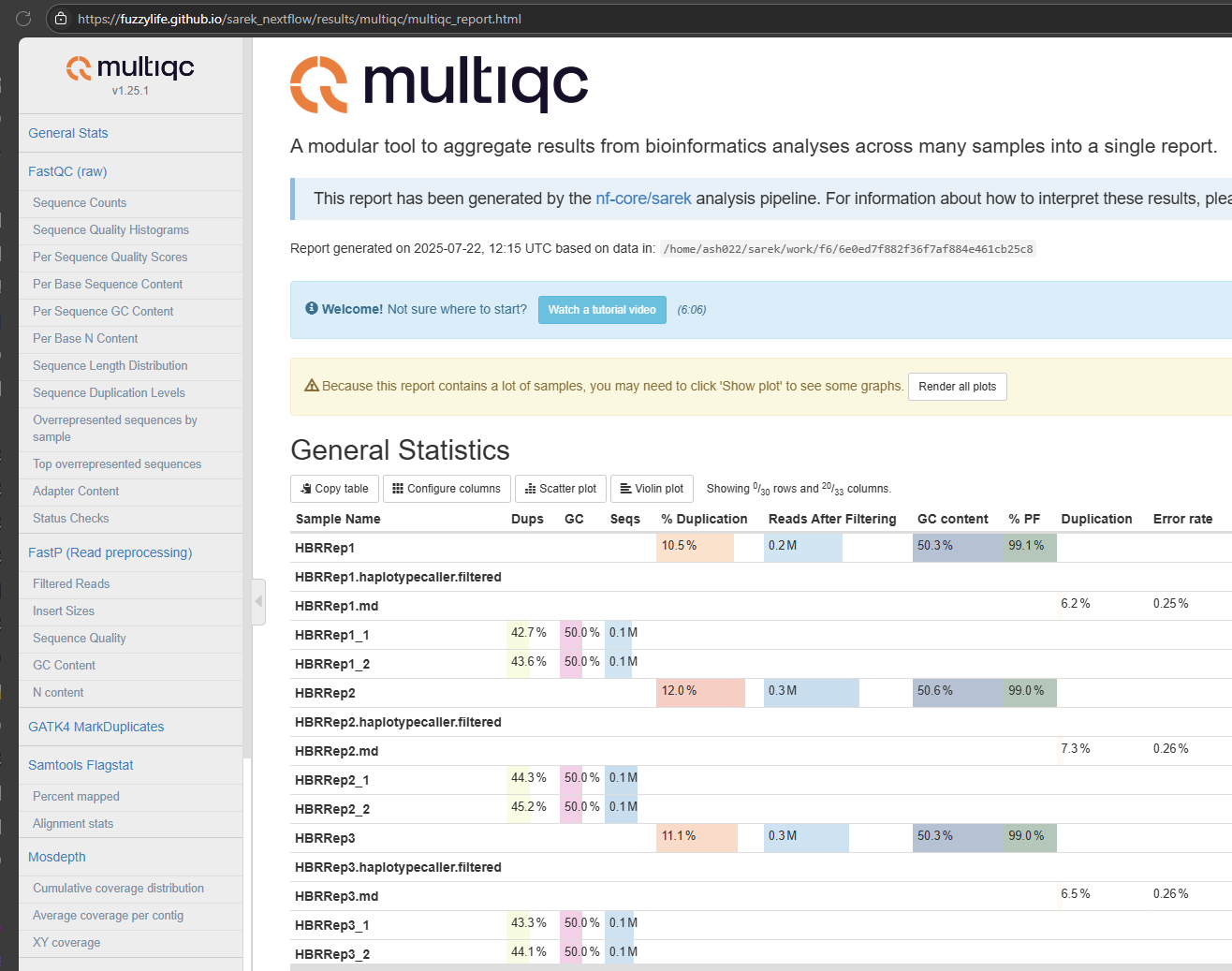1232x971 pixels.
Task: Jump to XY coverage
Action: coord(66,942)
